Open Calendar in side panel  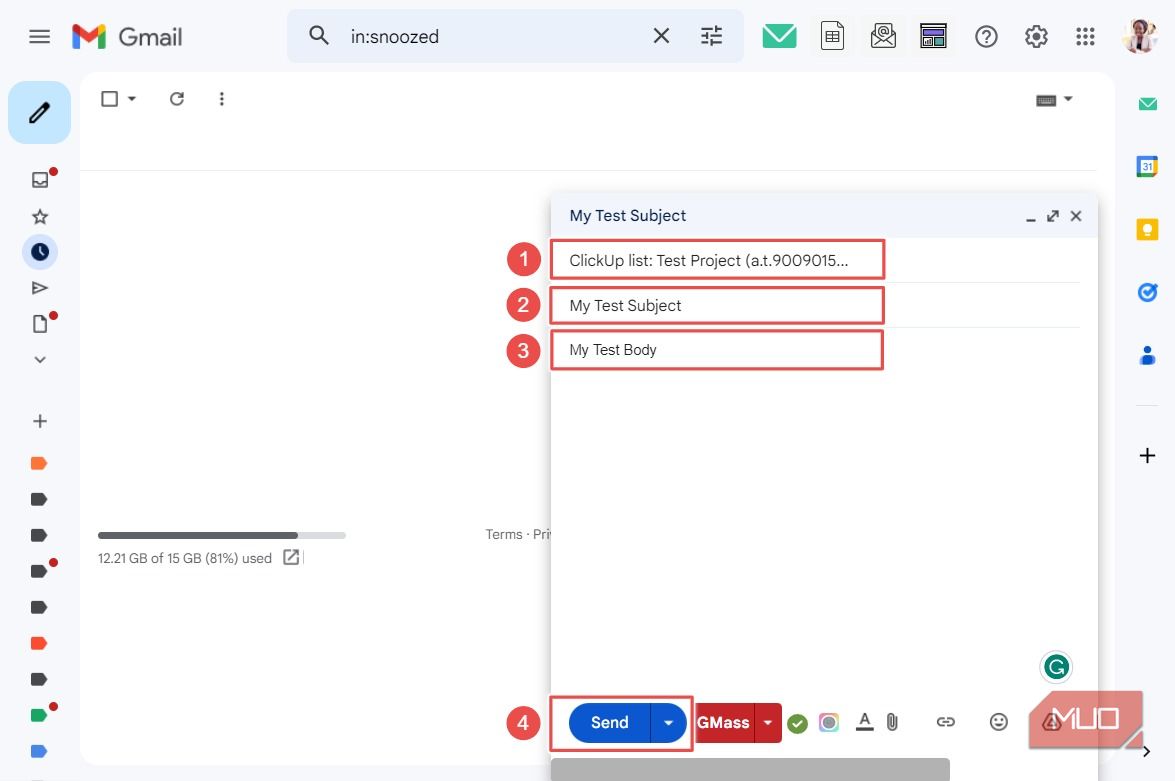point(1147,166)
